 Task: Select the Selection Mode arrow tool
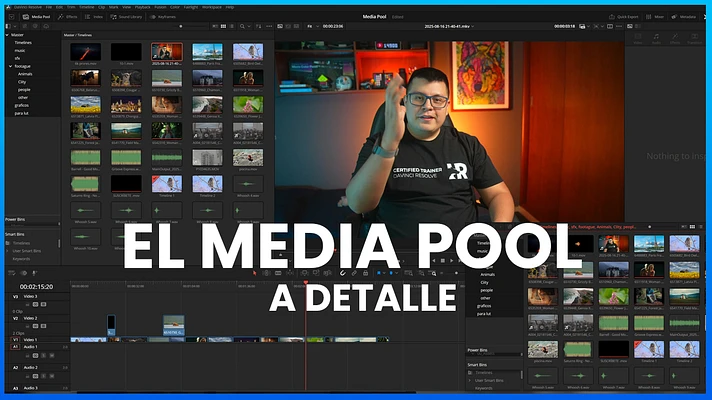point(254,273)
